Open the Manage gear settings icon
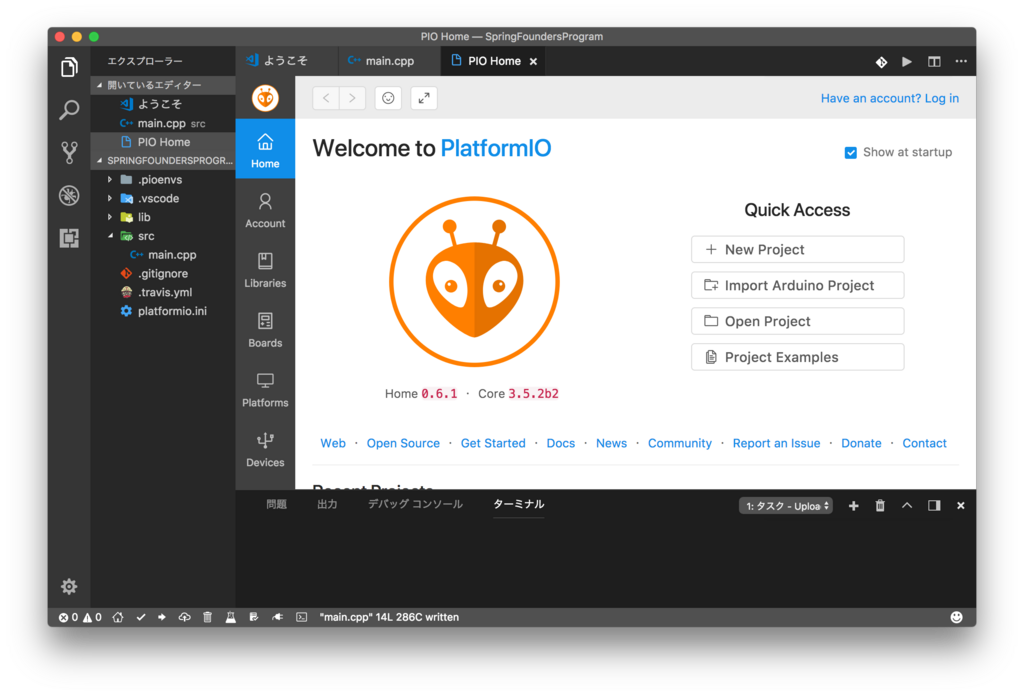The width and height of the screenshot is (1024, 695). tap(69, 587)
